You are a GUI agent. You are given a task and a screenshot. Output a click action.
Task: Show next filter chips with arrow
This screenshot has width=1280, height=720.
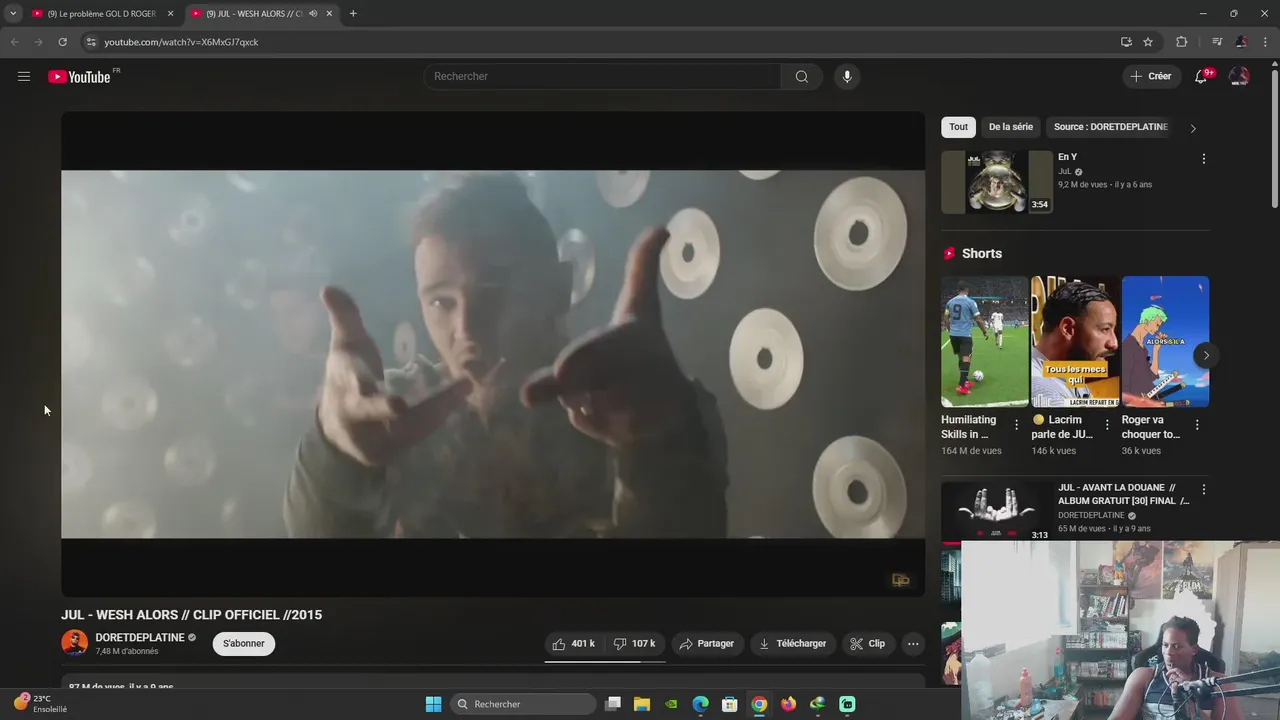(x=1192, y=128)
